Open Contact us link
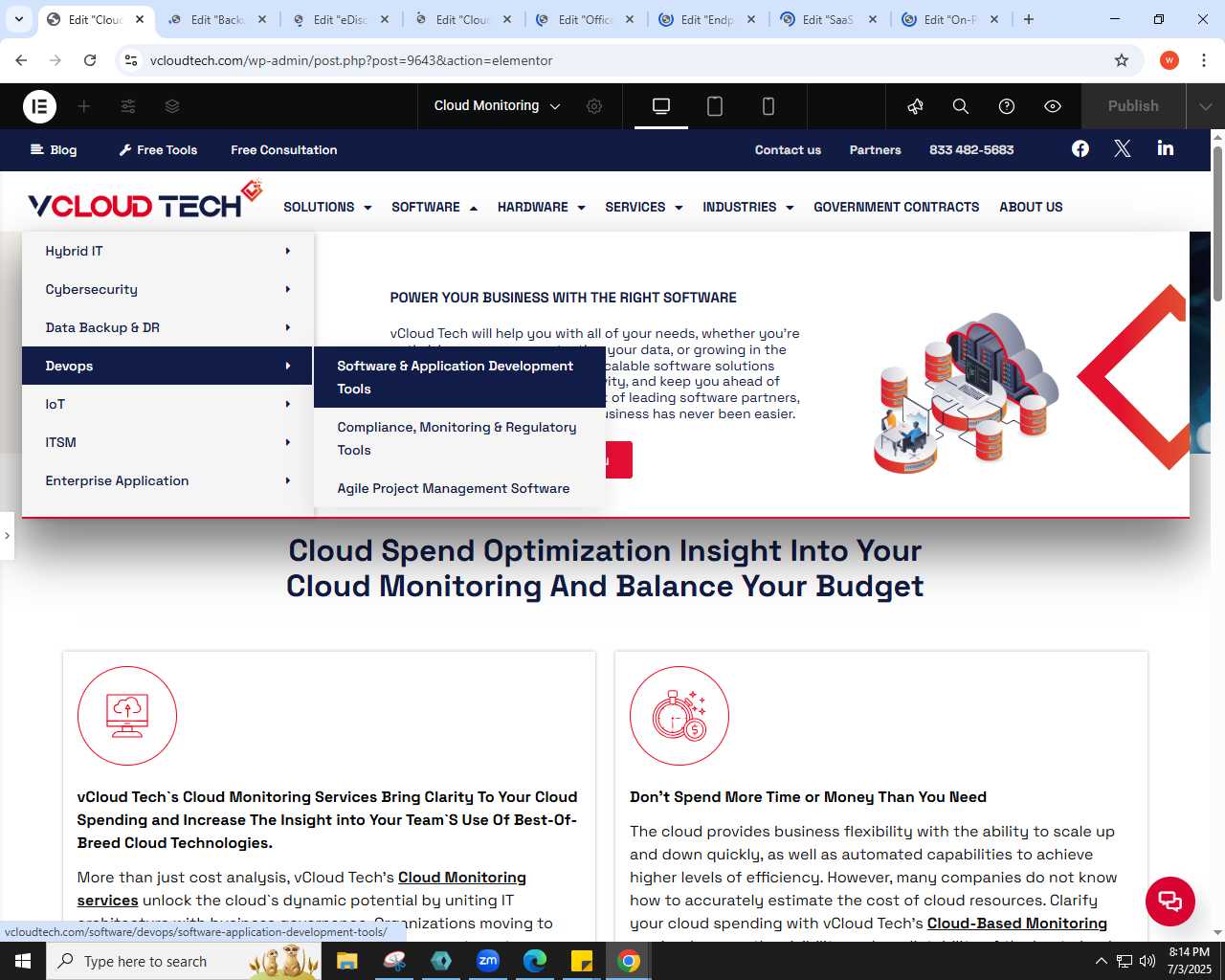This screenshot has height=980, width=1225. [788, 149]
